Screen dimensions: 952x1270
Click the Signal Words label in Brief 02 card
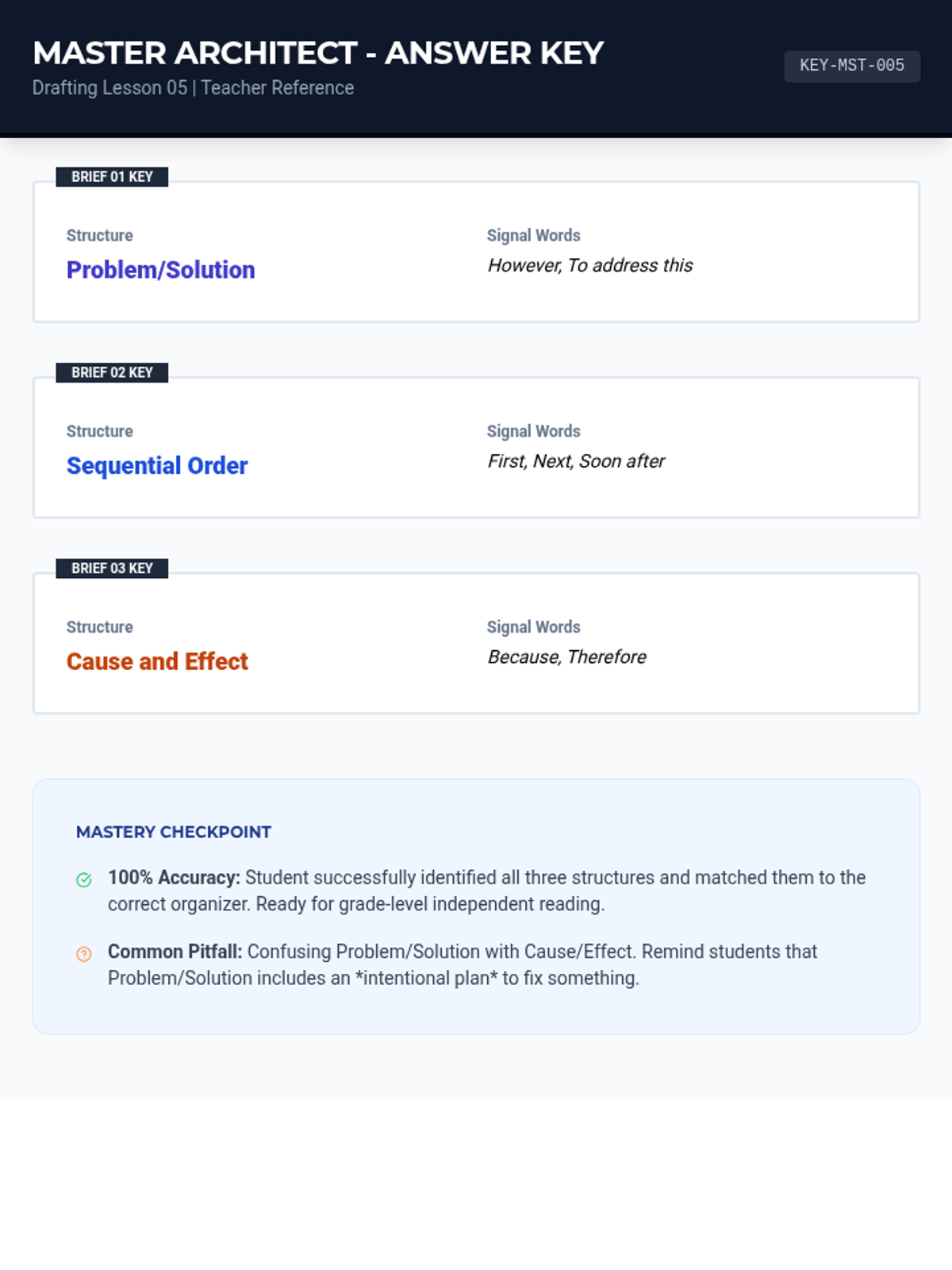click(x=533, y=432)
